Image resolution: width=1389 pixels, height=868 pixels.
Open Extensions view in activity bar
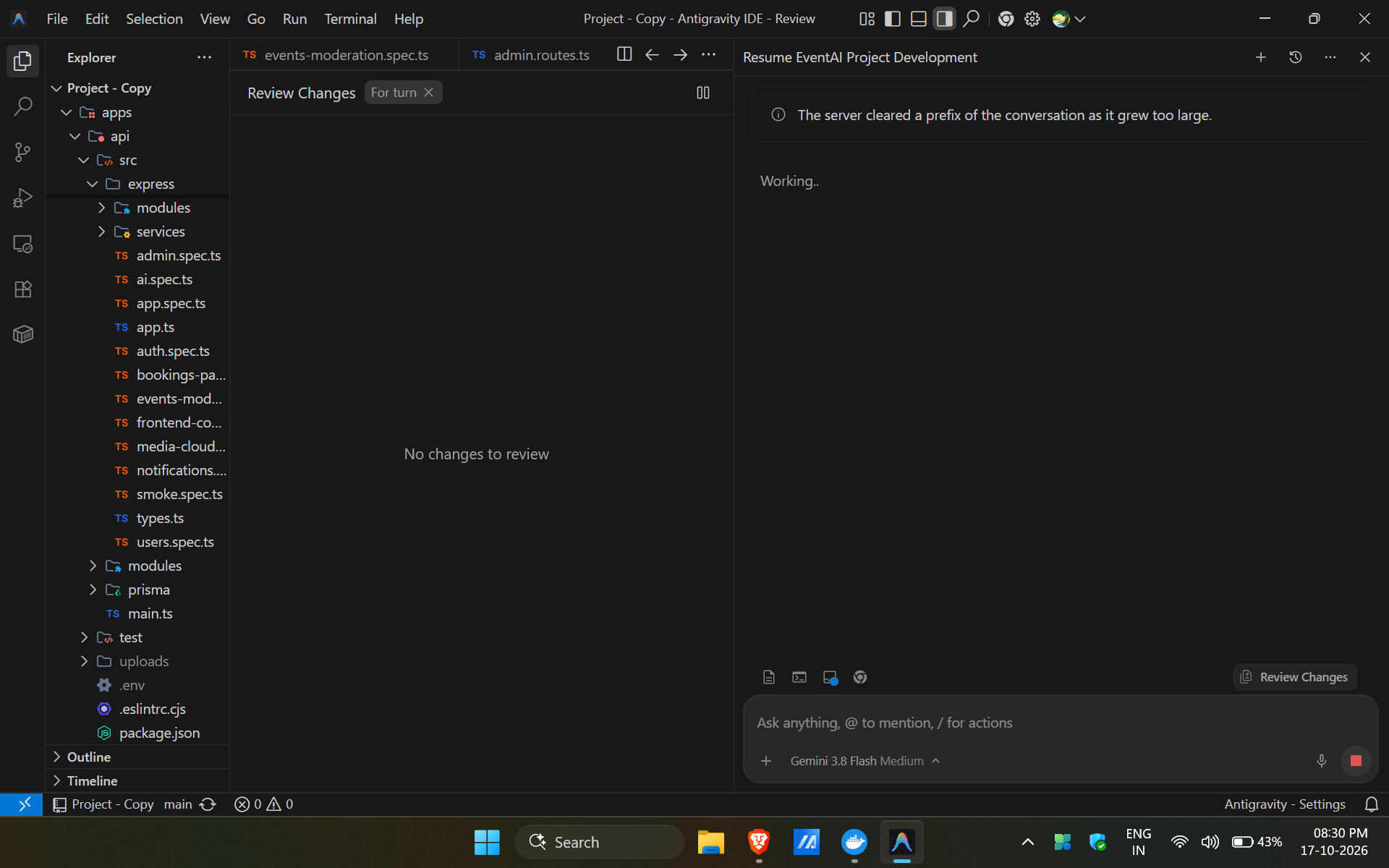22,289
